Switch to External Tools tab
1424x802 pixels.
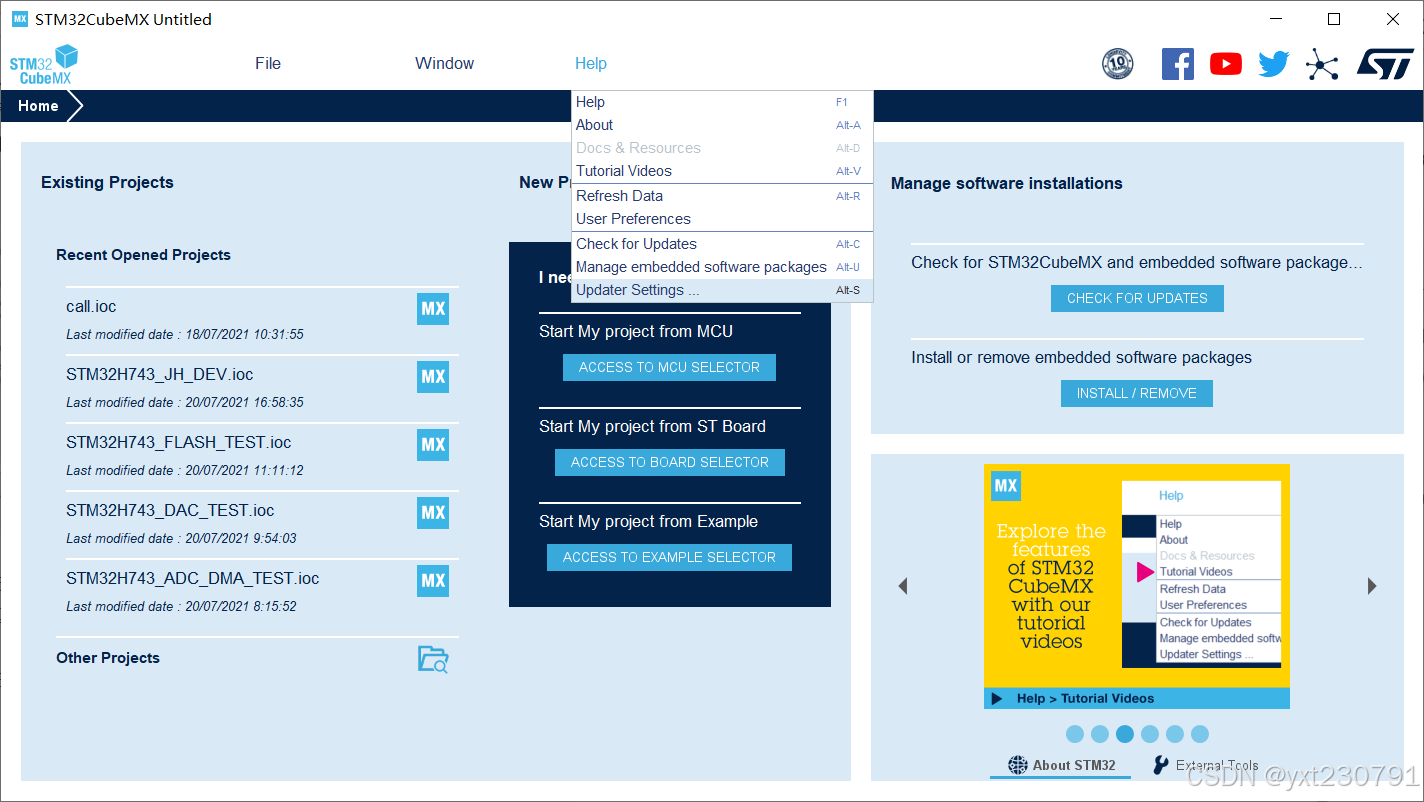point(1206,765)
